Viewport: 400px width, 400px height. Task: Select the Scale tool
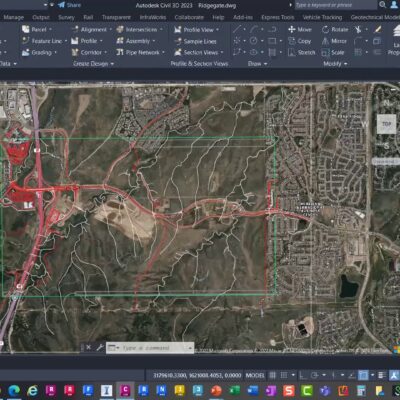(333, 52)
